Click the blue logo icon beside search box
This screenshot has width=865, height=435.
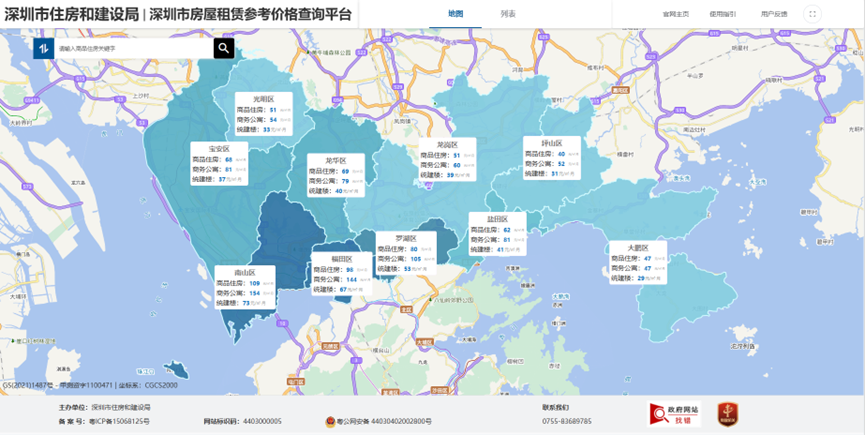[x=44, y=48]
